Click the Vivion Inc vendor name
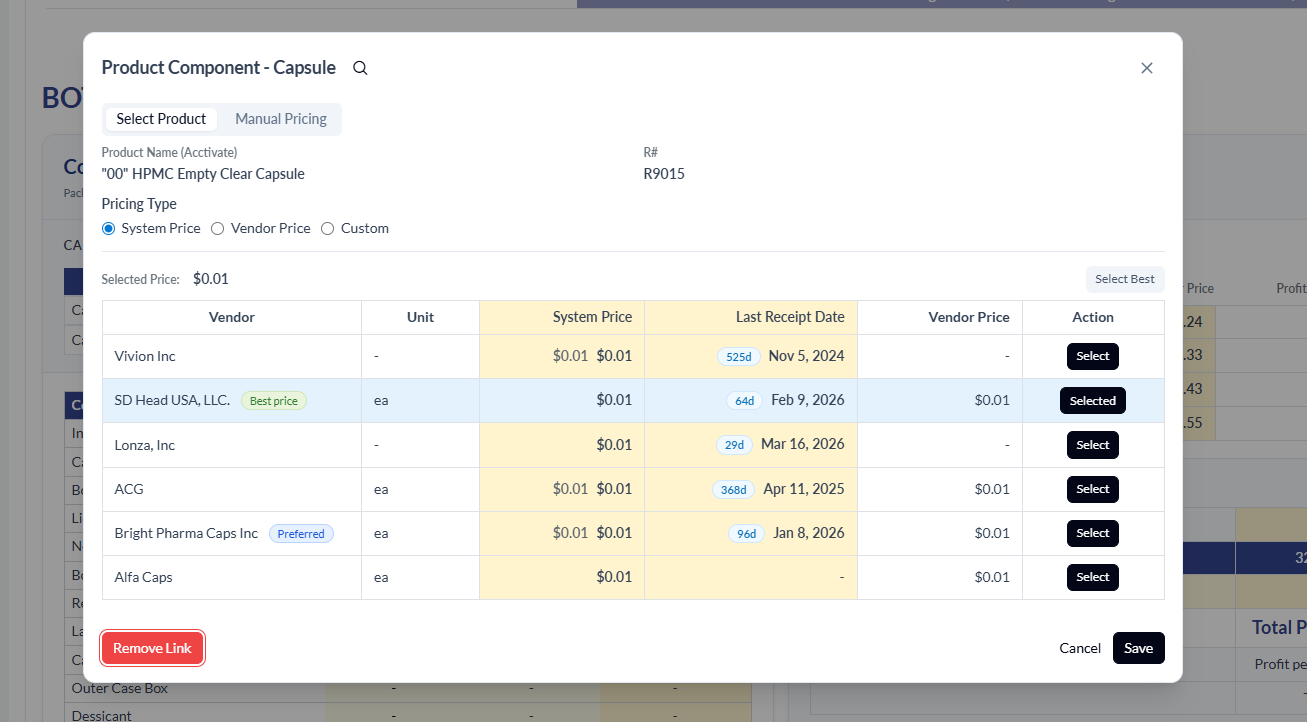This screenshot has width=1307, height=722. pos(145,356)
